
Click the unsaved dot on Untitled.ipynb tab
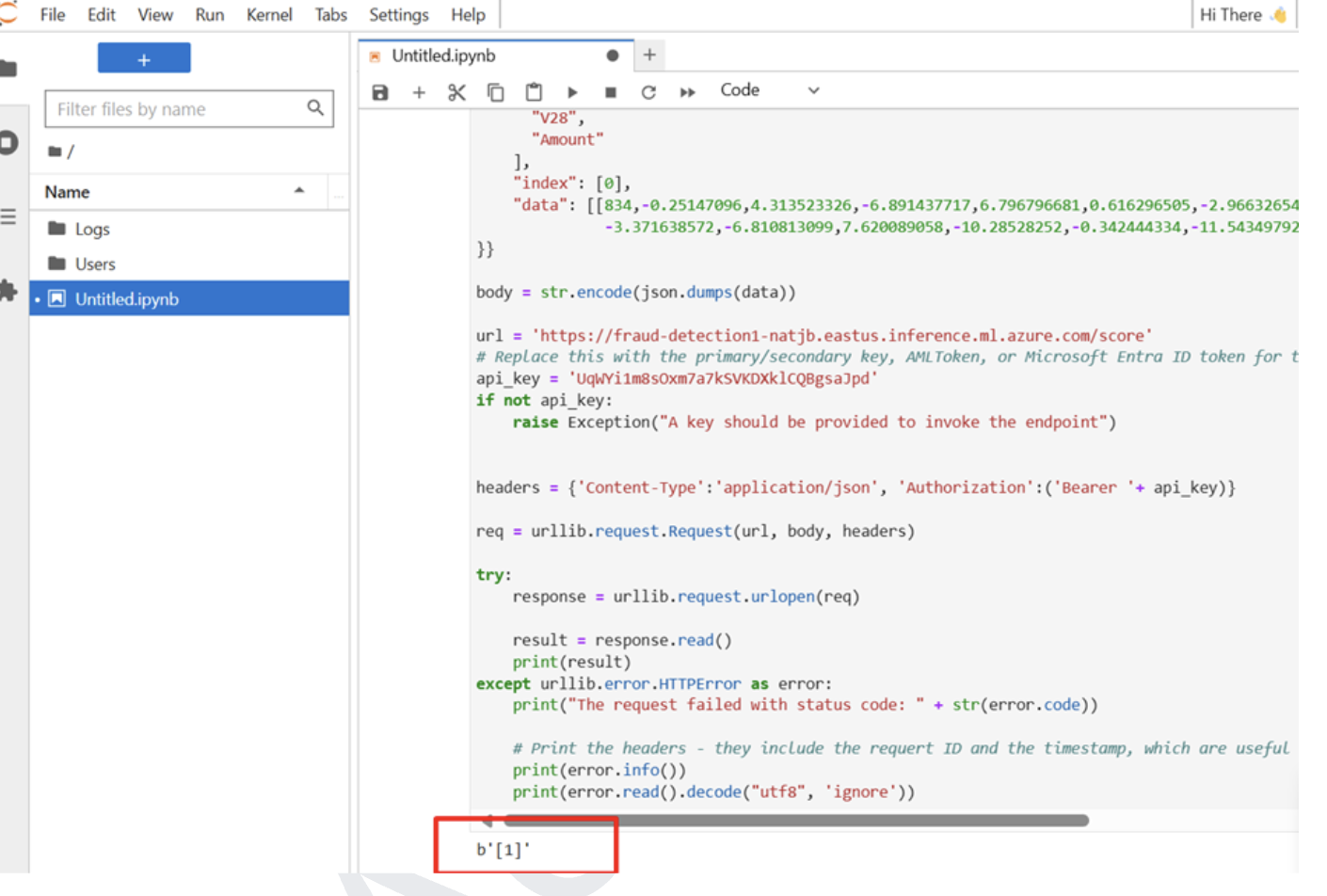[x=613, y=56]
